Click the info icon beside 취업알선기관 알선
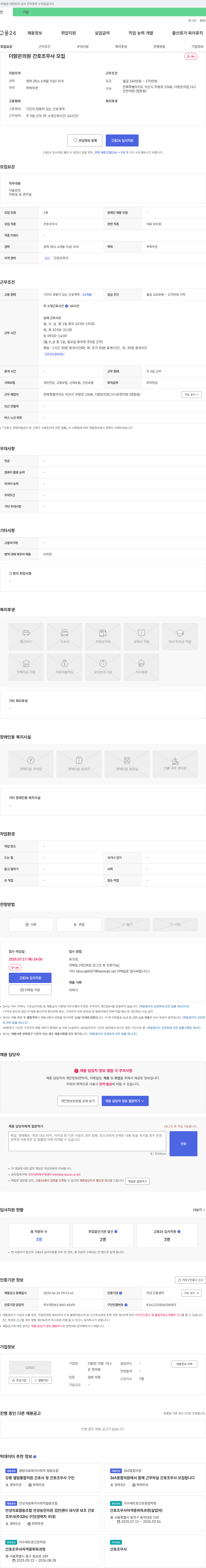Screen dimensions: 206x1568 [116, 1231]
